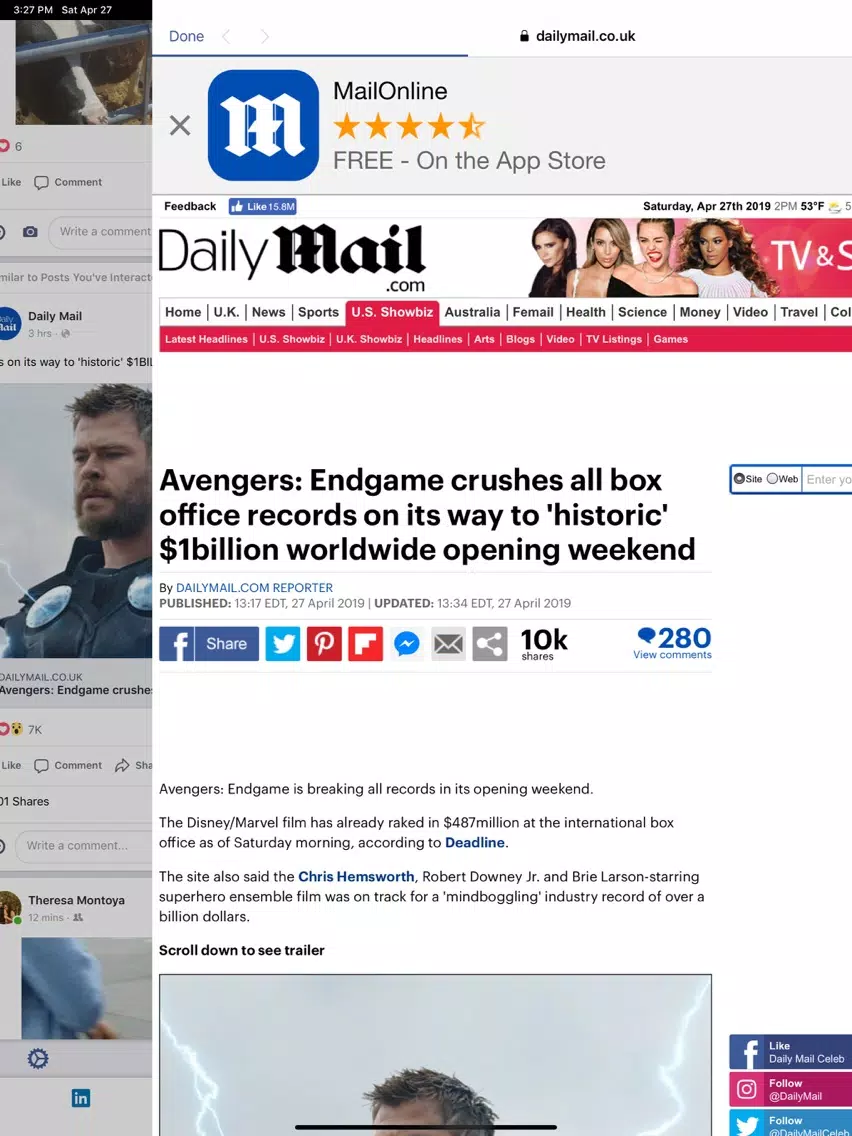Tap Done to close browser view

pyautogui.click(x=186, y=36)
